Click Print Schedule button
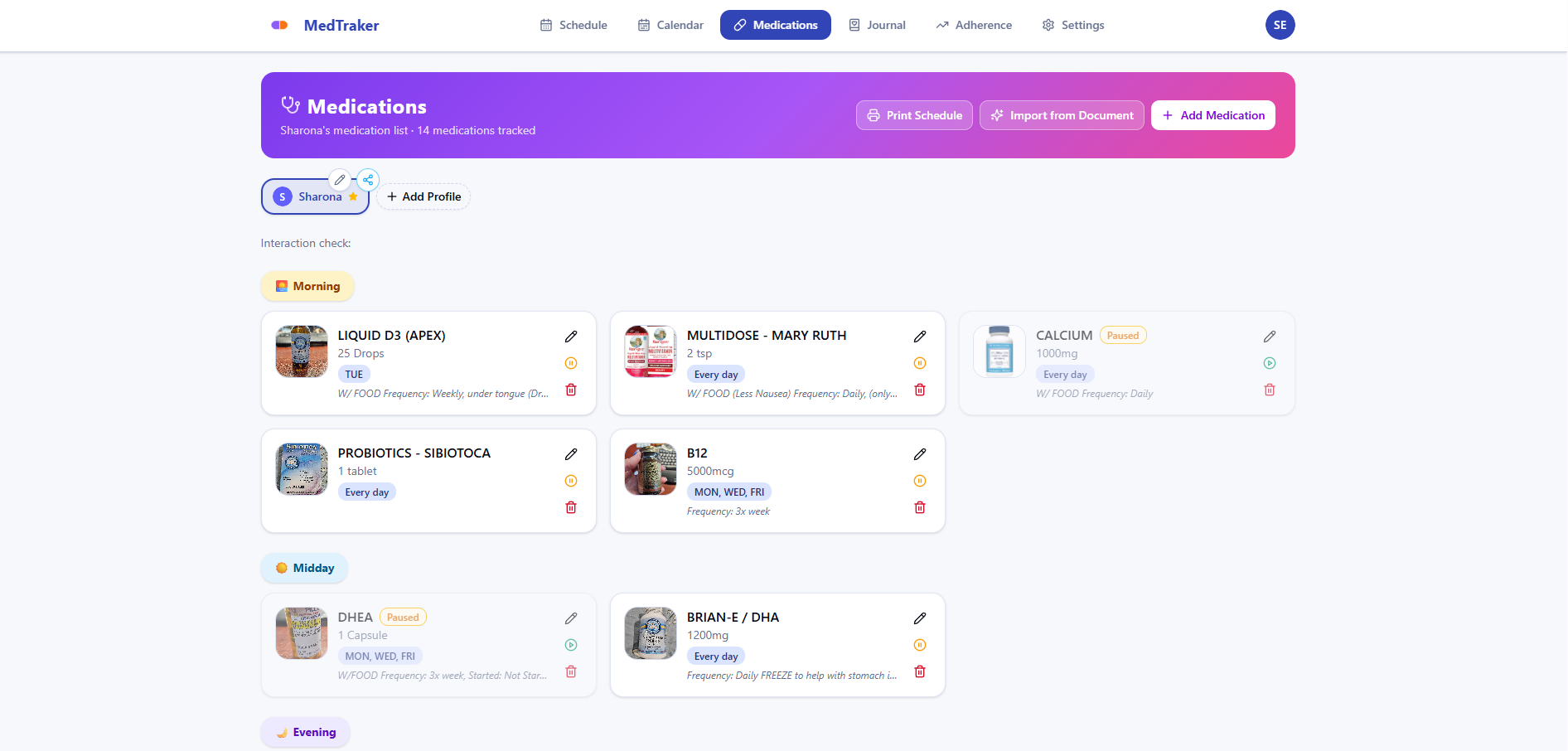The width and height of the screenshot is (1568, 751). (914, 115)
